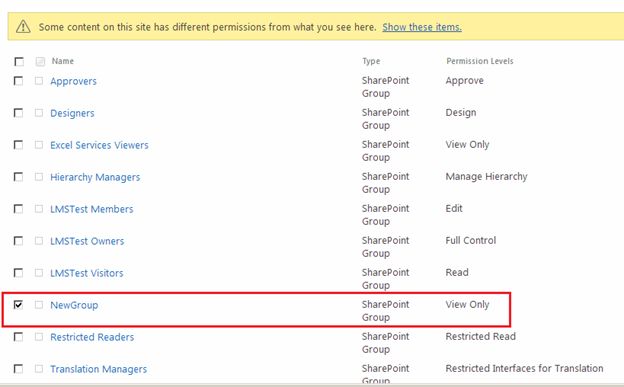
Task: Open the Restricted Readers group link
Action: tap(92, 337)
